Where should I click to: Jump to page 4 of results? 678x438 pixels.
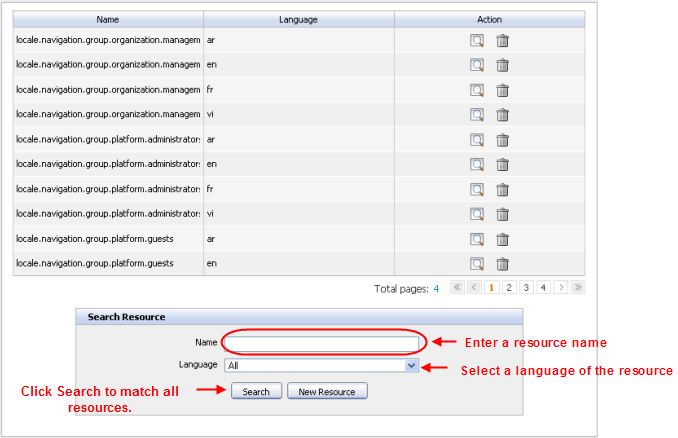(x=543, y=288)
